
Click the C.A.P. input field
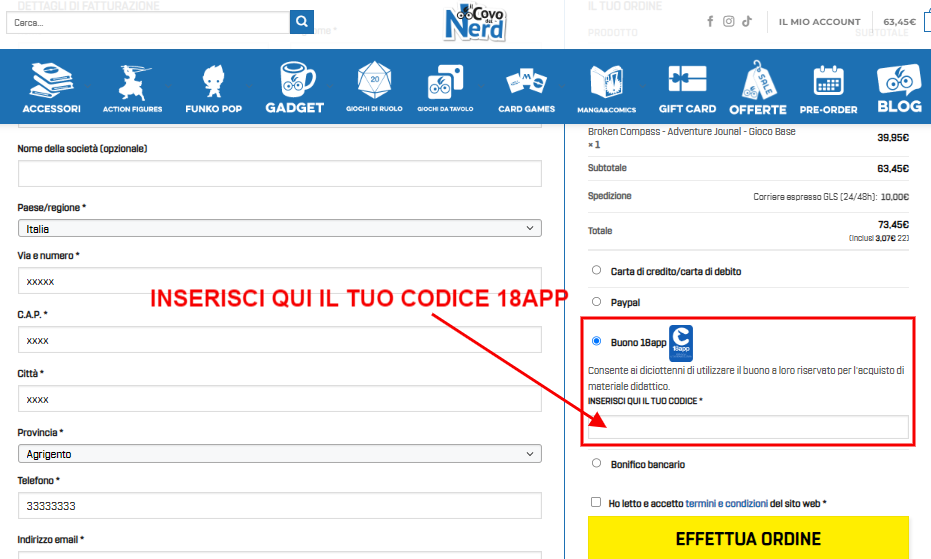click(280, 340)
